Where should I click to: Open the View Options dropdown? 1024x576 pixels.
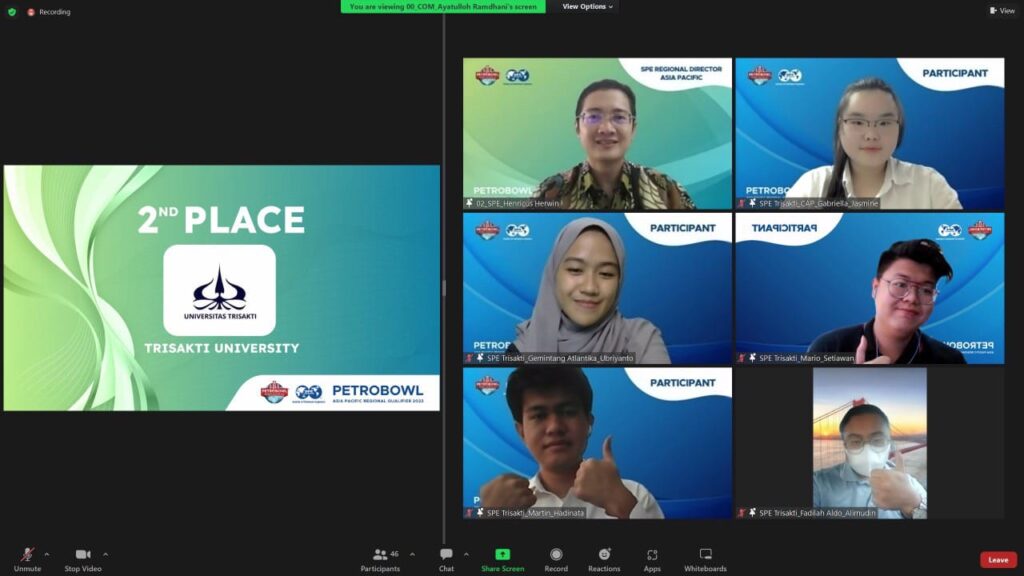[587, 7]
